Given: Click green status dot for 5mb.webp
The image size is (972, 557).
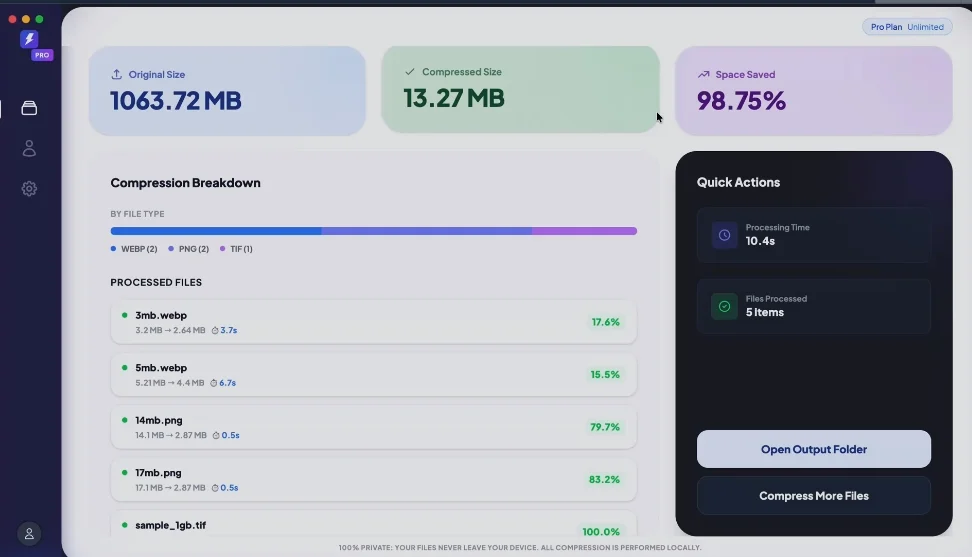Looking at the screenshot, I should [125, 367].
